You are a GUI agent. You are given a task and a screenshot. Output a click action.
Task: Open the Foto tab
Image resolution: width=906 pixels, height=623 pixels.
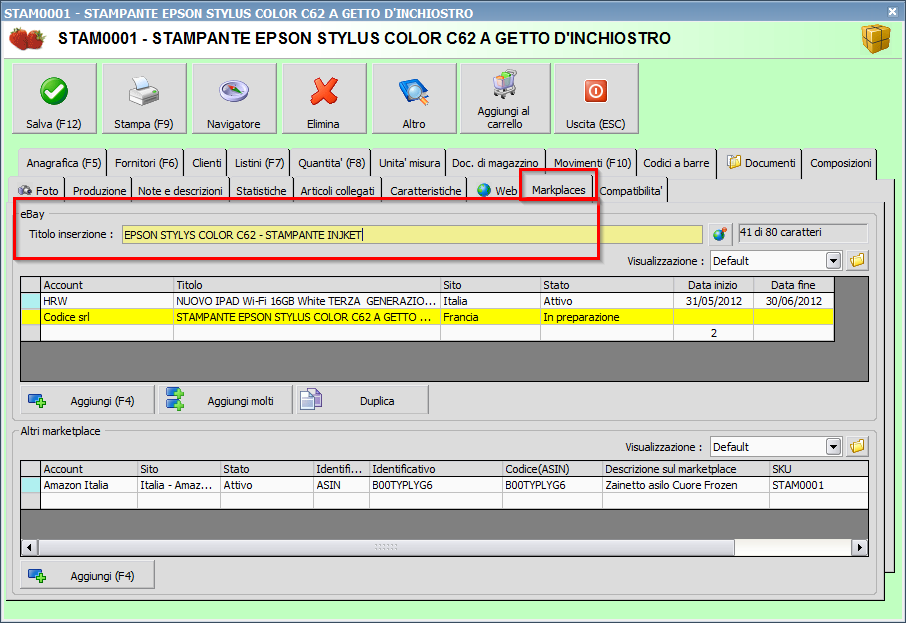38,190
